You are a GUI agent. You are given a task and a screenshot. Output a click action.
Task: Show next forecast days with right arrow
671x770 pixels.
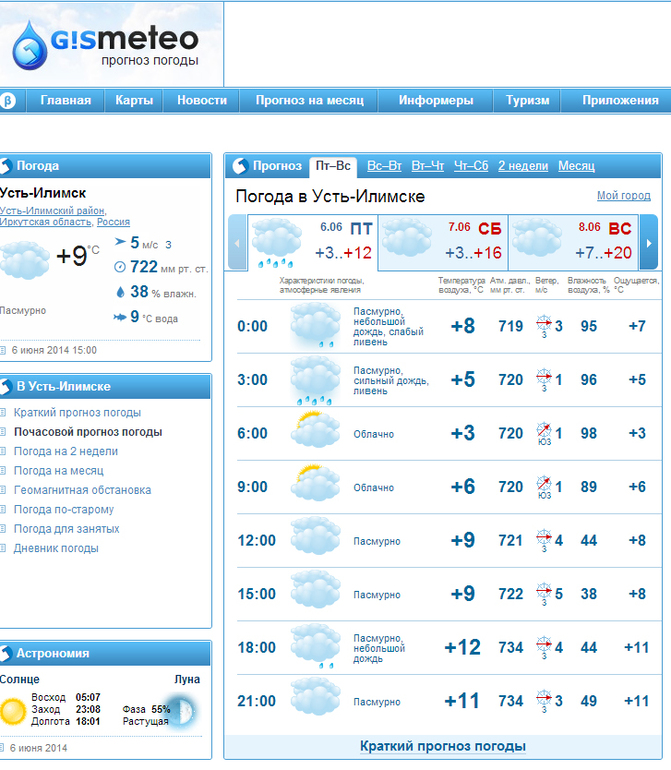pyautogui.click(x=649, y=243)
